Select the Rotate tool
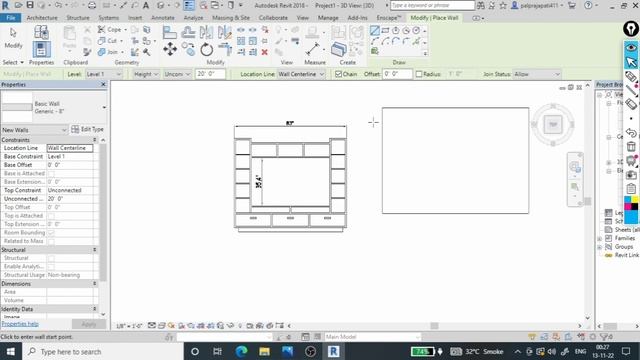 (207, 49)
